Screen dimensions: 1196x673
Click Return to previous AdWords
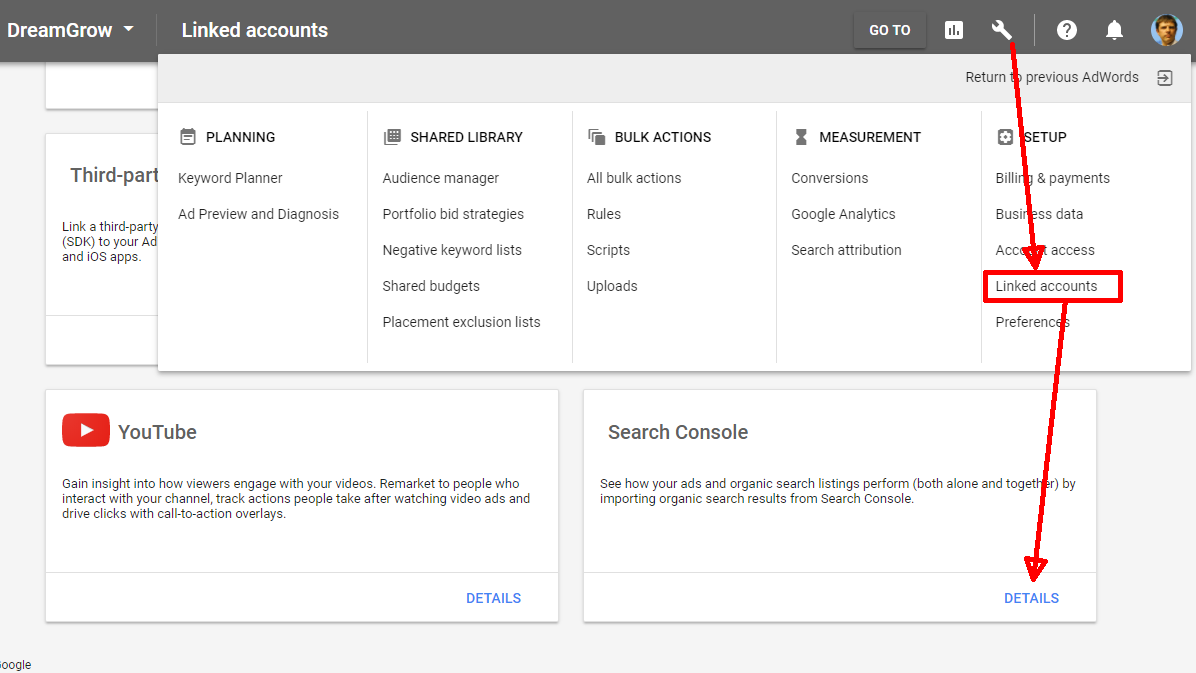click(1051, 77)
